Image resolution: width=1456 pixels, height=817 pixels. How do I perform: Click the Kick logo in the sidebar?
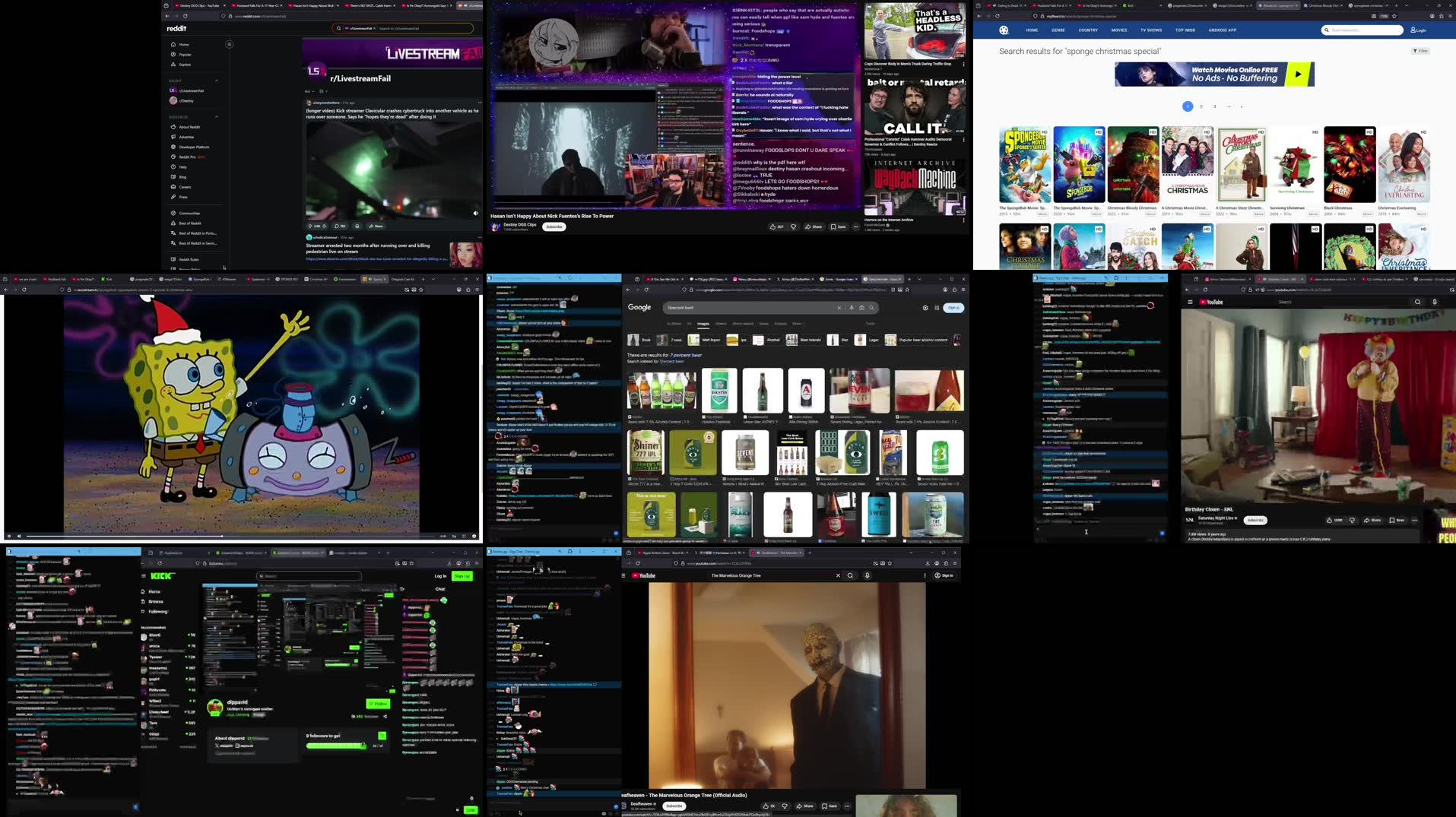coord(162,575)
